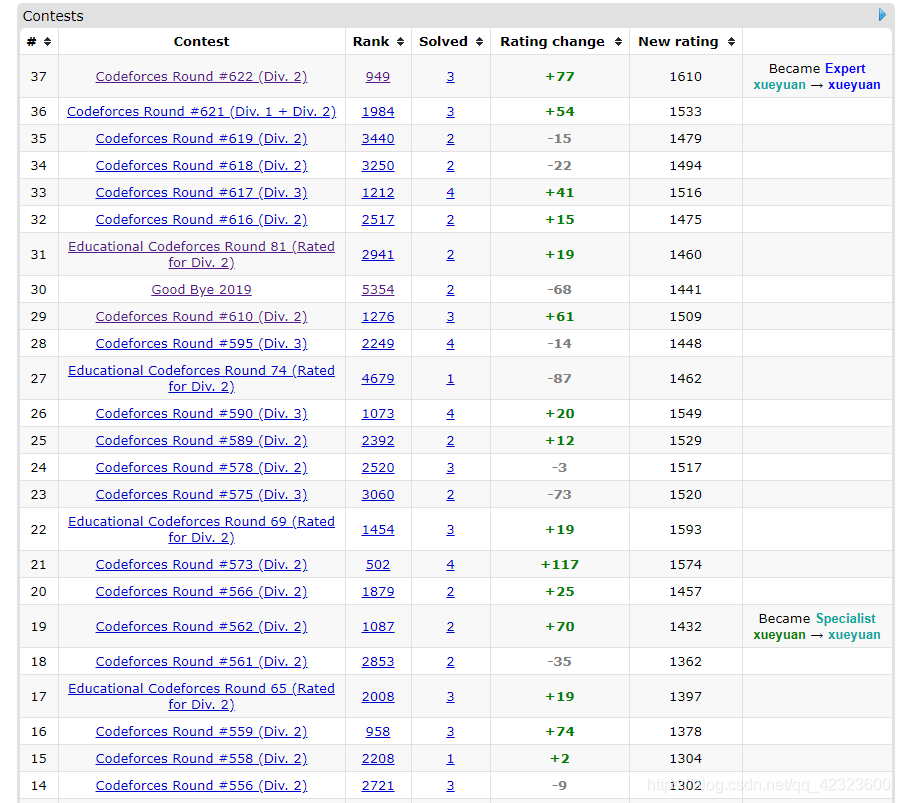Click the blue arrow next to Contests
Screen dimensions: 900x803
click(x=882, y=15)
